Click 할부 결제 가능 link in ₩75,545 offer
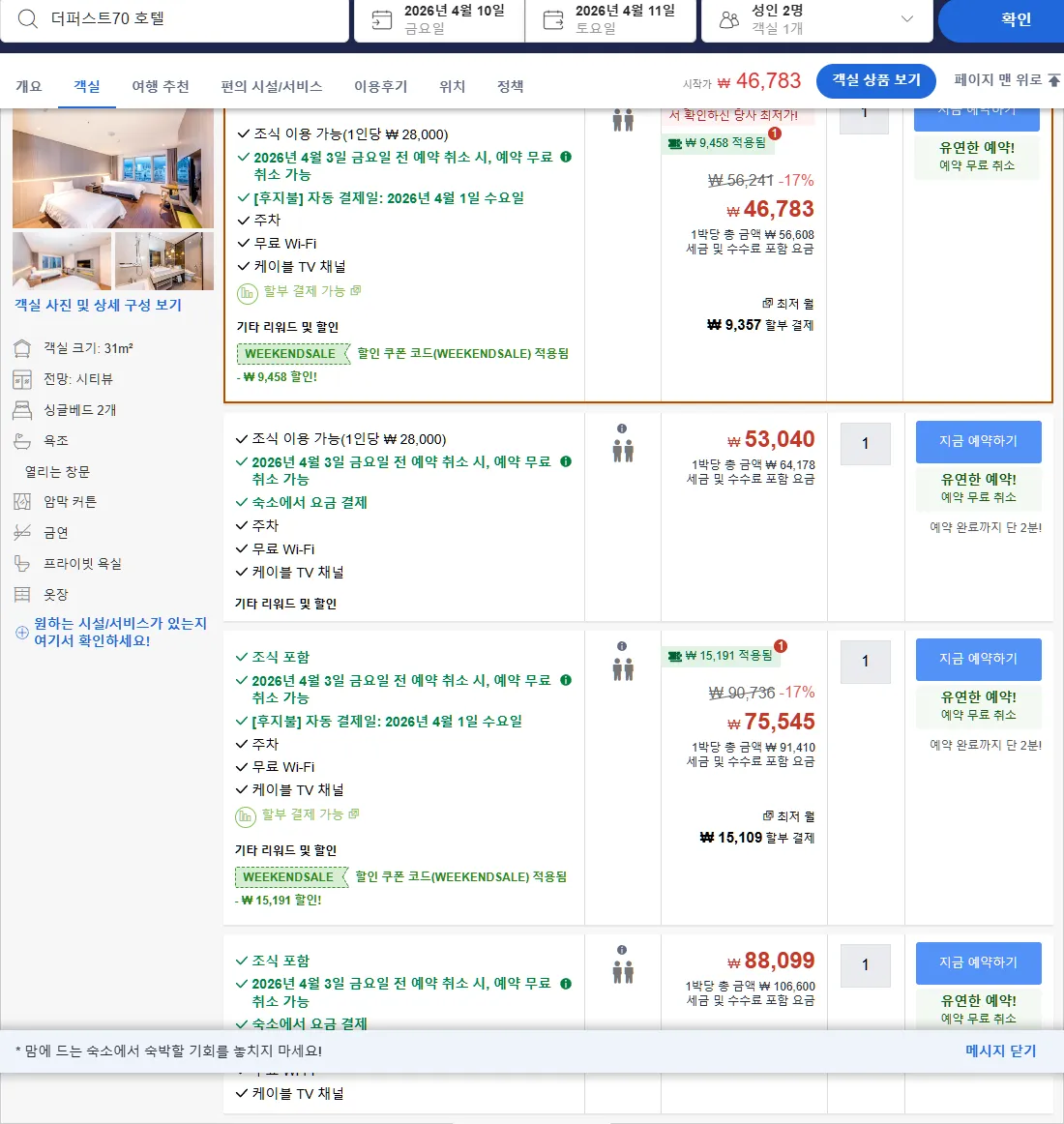This screenshot has width=1064, height=1124. (x=310, y=814)
